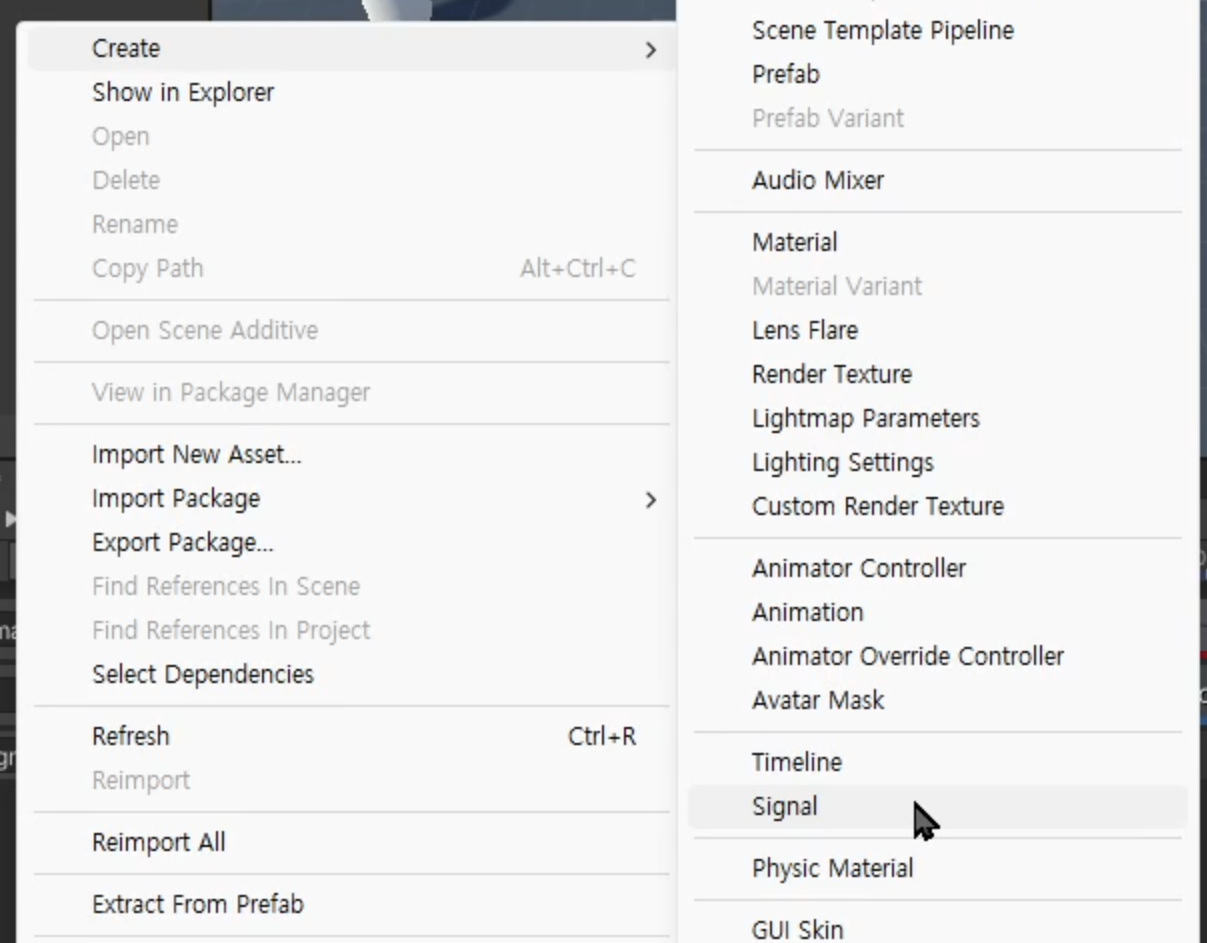
Task: Open Export Package… option
Action: click(182, 543)
